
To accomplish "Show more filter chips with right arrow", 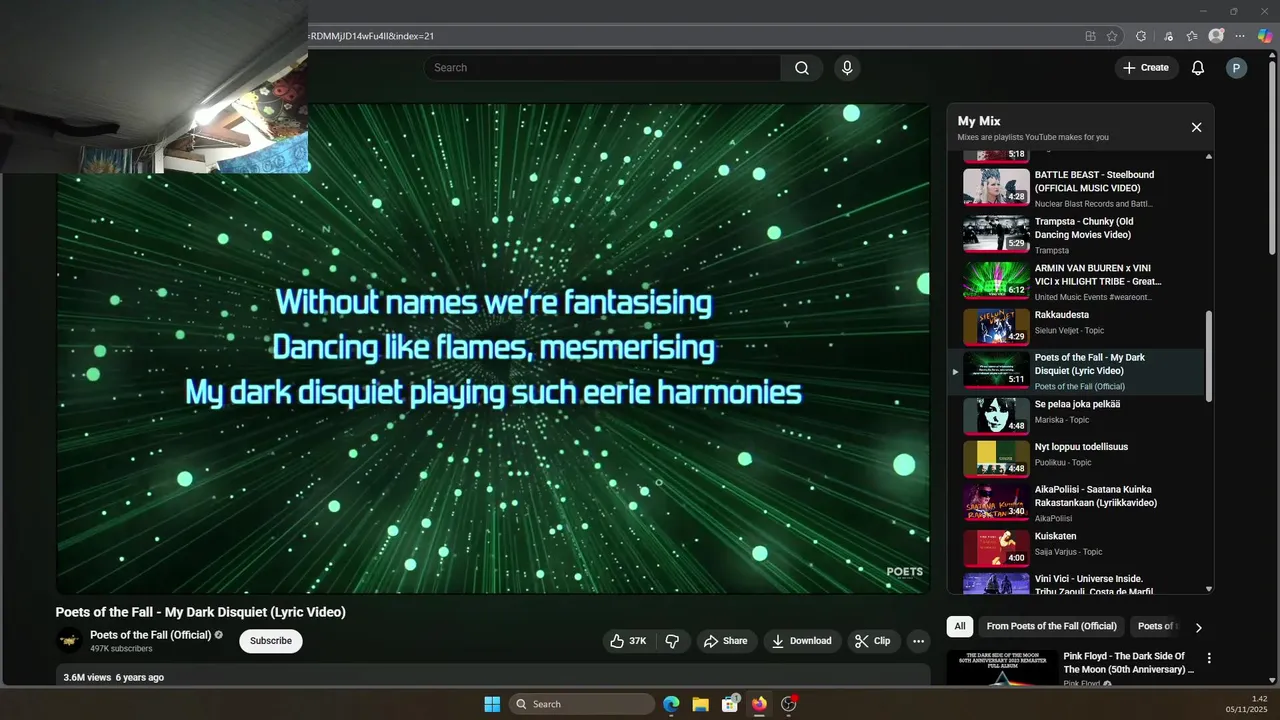I will [1198, 627].
